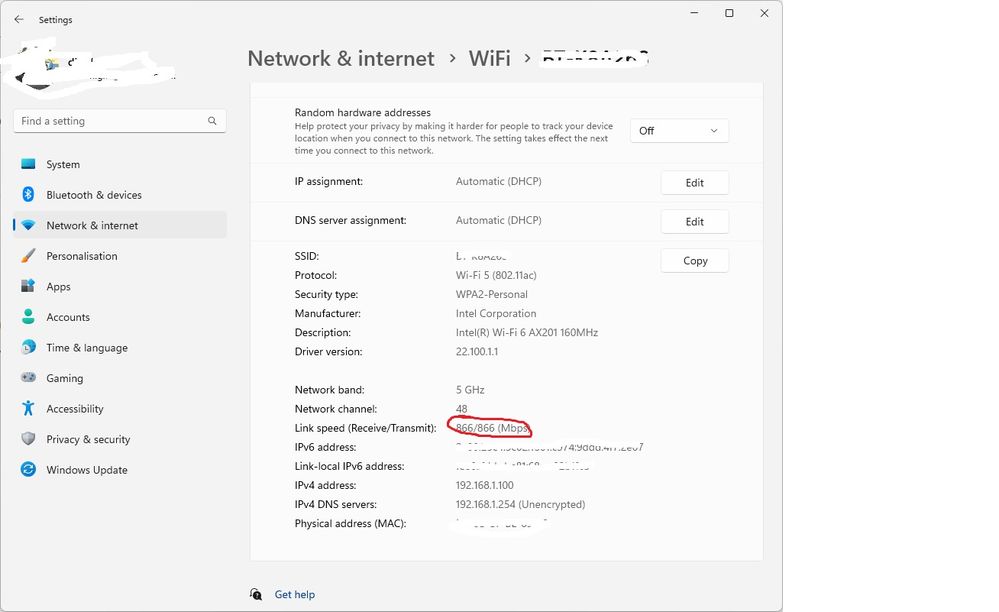Select the Personalisation paintbrush icon
The height and width of the screenshot is (612, 999).
point(28,256)
